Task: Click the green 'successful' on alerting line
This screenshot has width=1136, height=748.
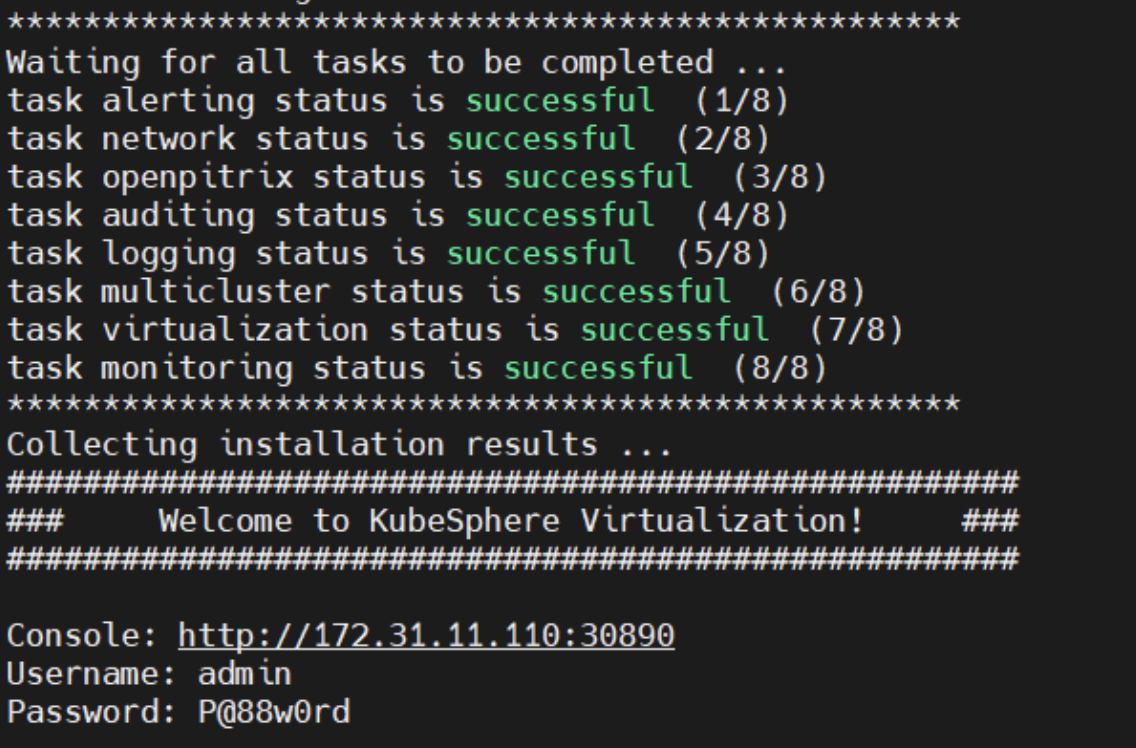Action: point(560,101)
